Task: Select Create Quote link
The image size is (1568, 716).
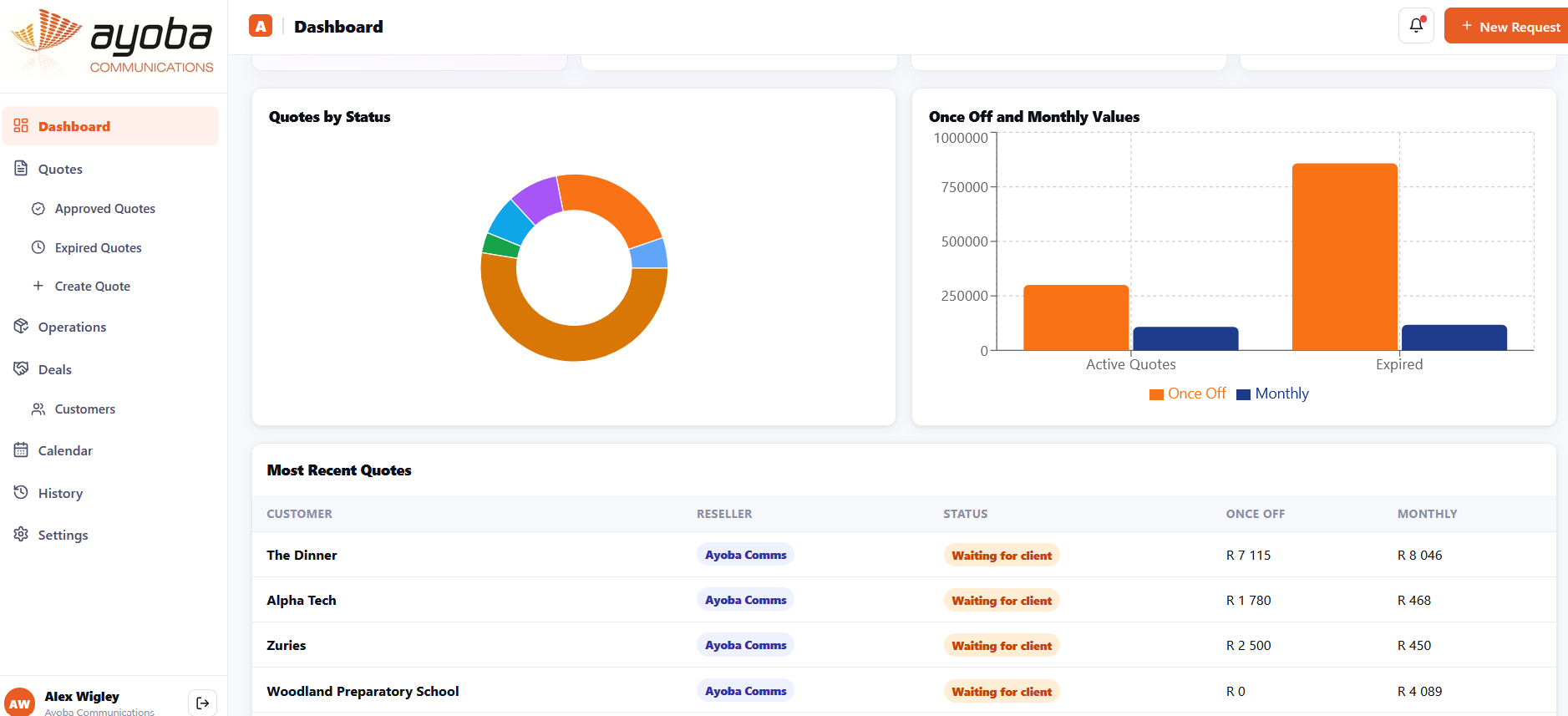Action: click(93, 286)
